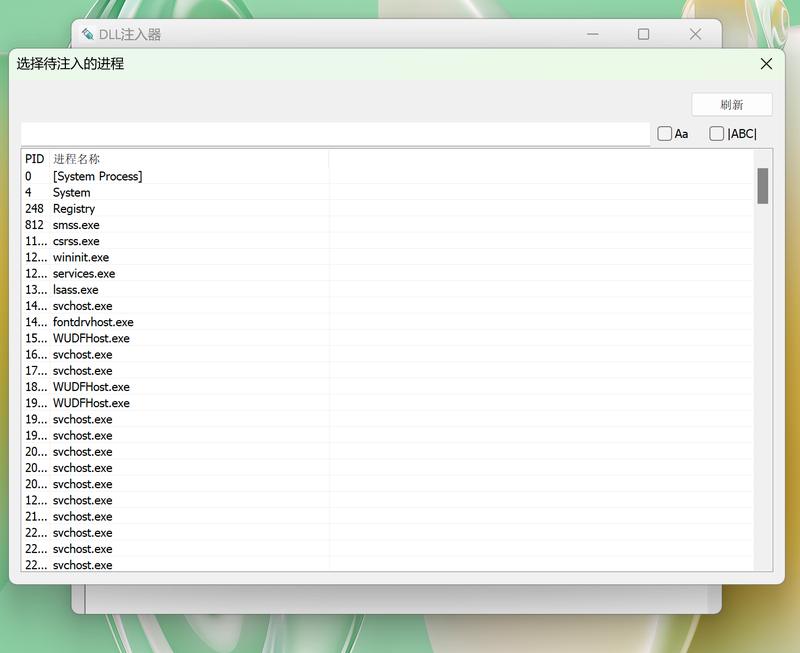The image size is (800, 653).
Task: Select svchost.exe with PID 12...
Action: point(388,500)
